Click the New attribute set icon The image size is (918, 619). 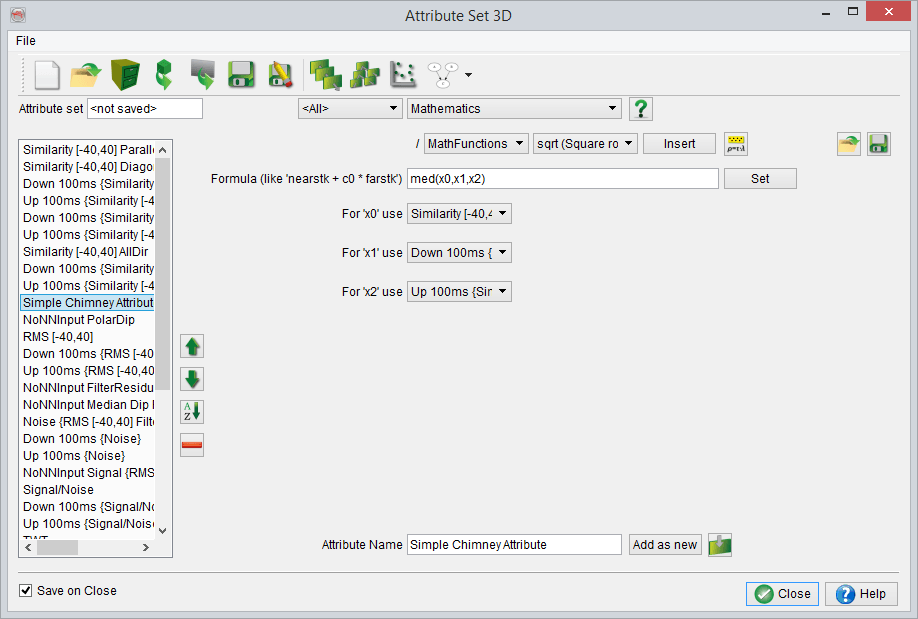(x=47, y=74)
